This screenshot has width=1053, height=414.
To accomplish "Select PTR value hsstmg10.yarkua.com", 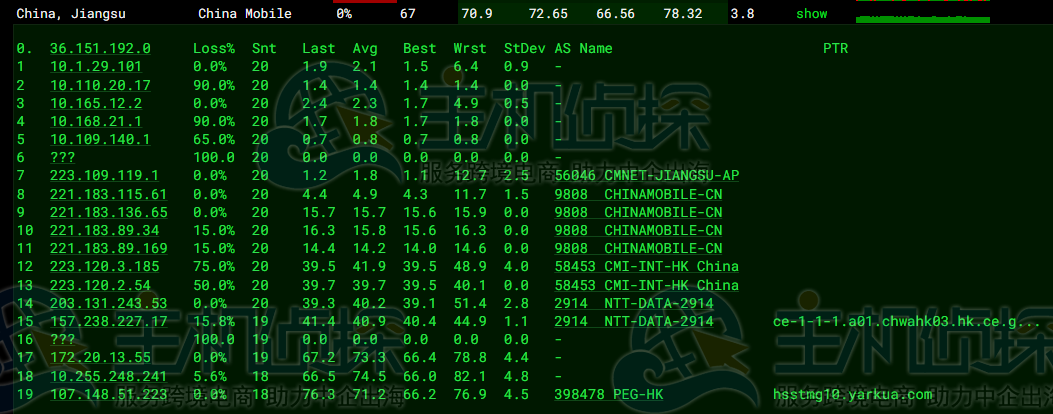I will tap(852, 394).
